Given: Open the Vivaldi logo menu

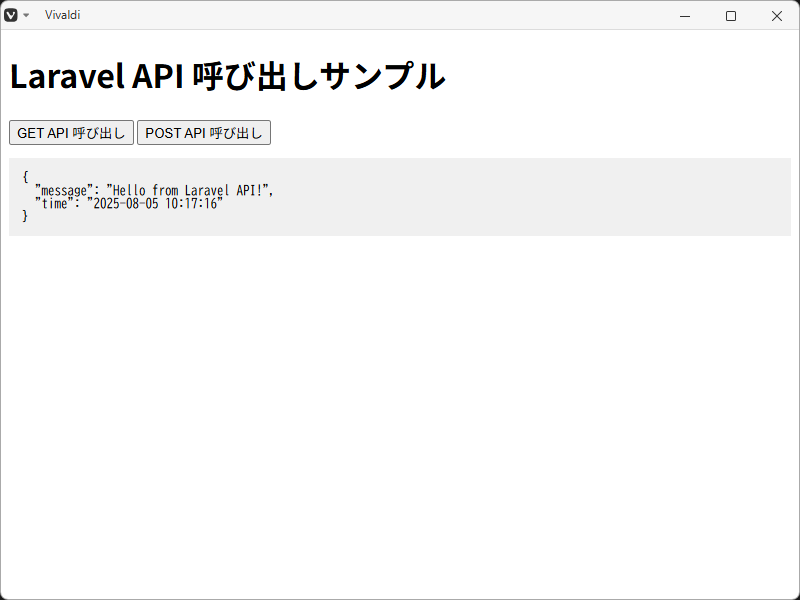Looking at the screenshot, I should click(11, 15).
